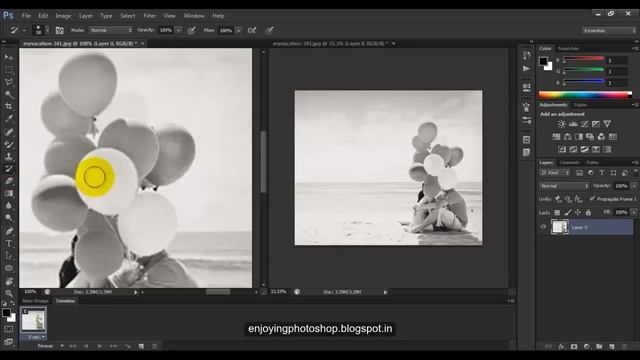Open the brush Flow slider dropdown
The width and height of the screenshot is (640, 360).
tap(238, 30)
